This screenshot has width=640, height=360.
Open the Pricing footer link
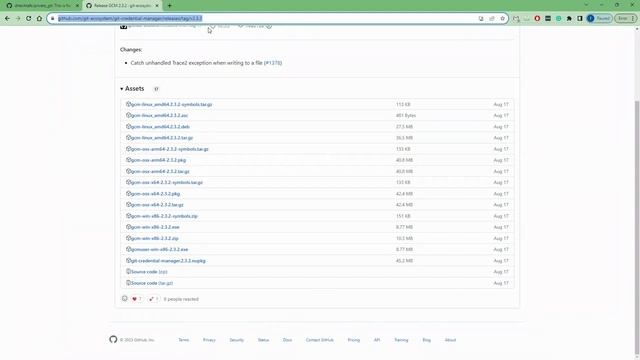tap(354, 340)
